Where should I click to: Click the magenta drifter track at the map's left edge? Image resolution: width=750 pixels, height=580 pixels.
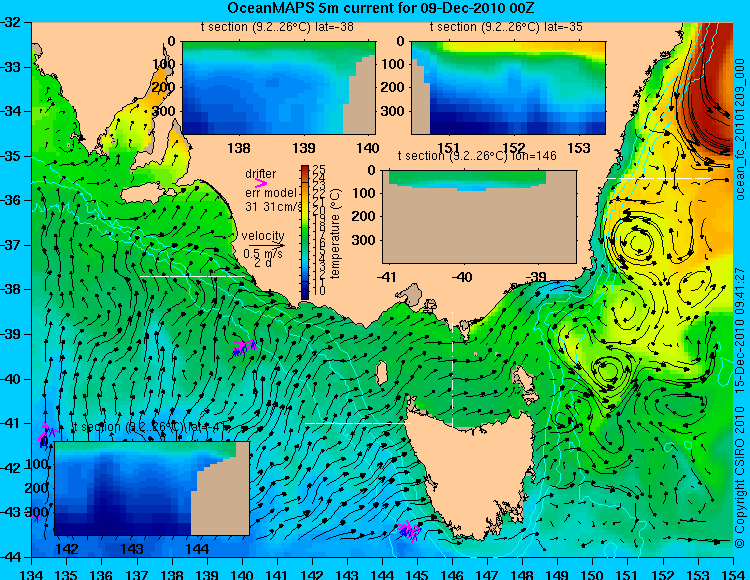point(47,433)
